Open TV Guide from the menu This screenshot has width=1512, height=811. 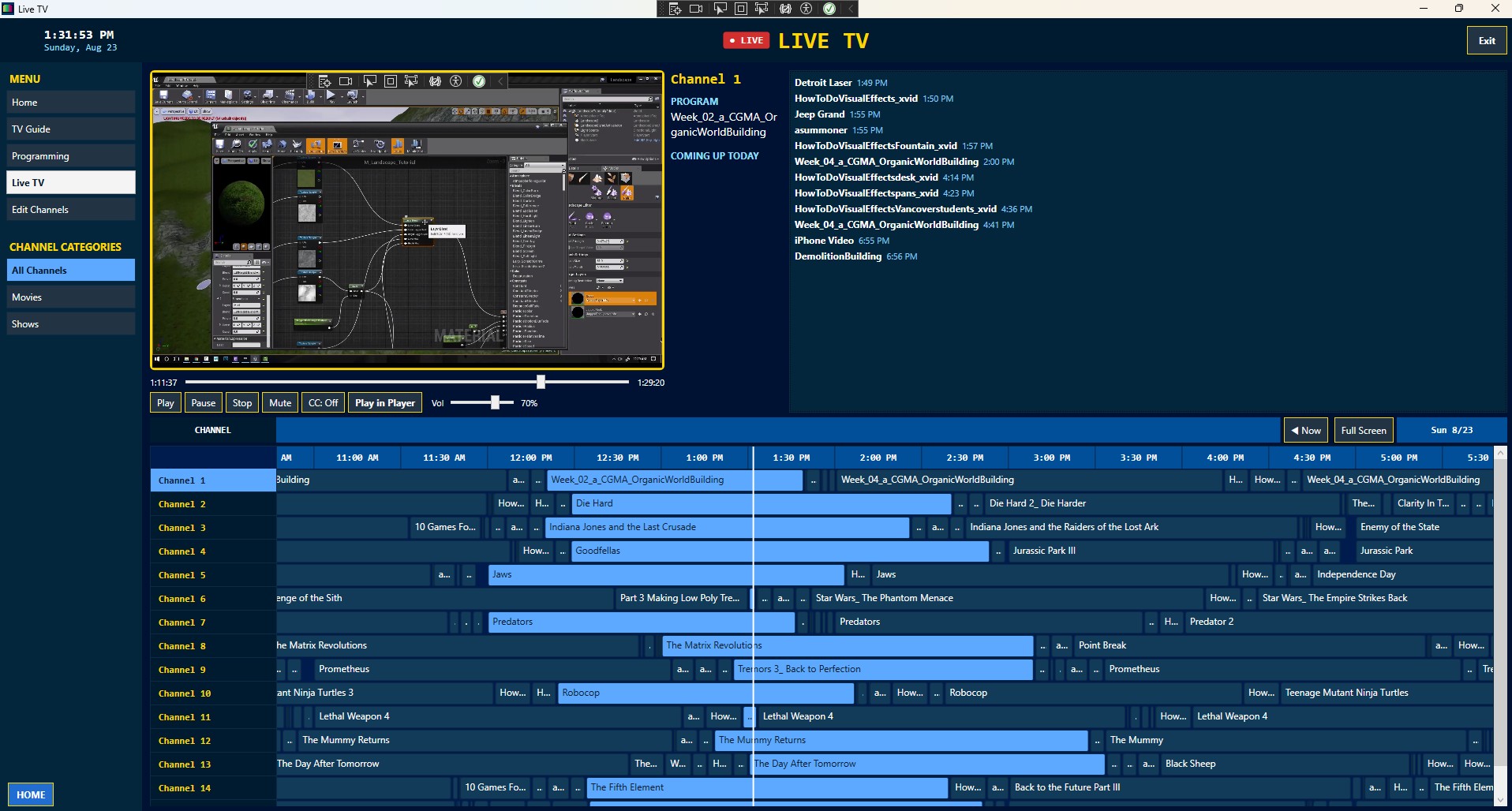71,129
